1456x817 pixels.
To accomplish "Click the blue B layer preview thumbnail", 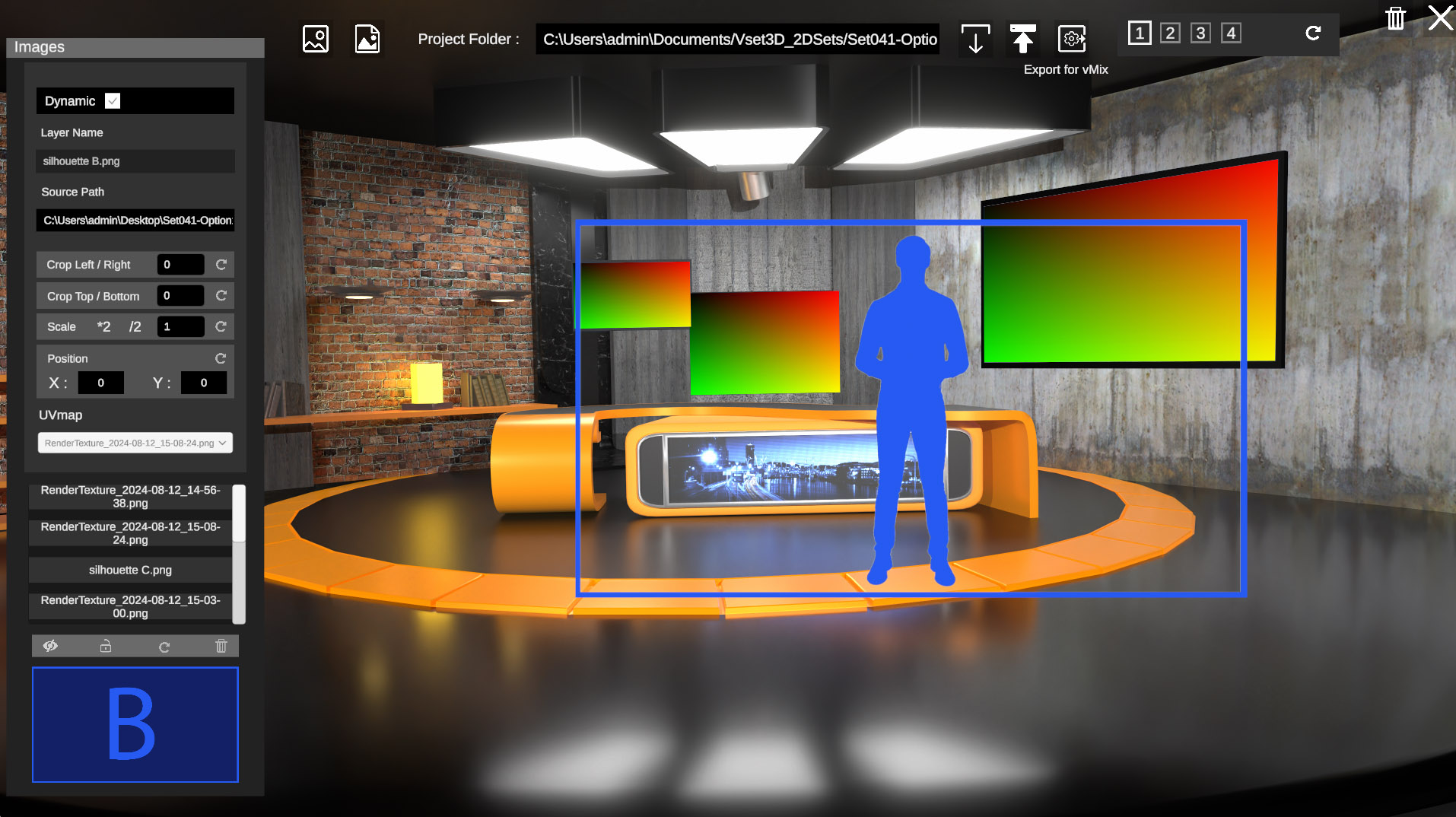I will click(x=135, y=725).
